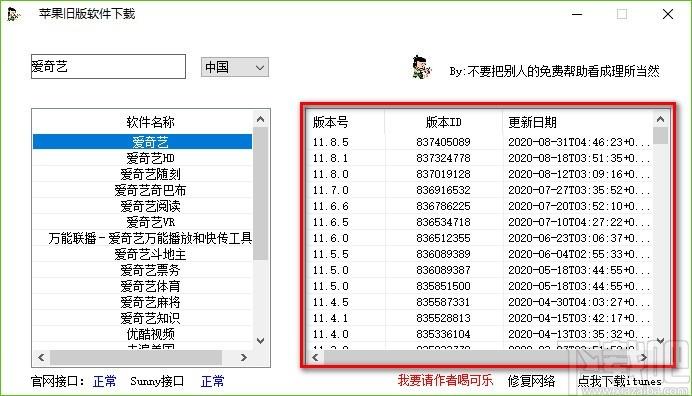Select version 11.8.0 row
The width and height of the screenshot is (692, 396).
pos(479,174)
